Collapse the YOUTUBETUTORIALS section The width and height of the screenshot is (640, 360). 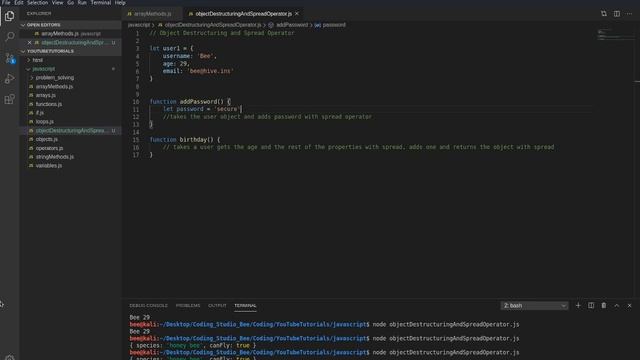50,51
